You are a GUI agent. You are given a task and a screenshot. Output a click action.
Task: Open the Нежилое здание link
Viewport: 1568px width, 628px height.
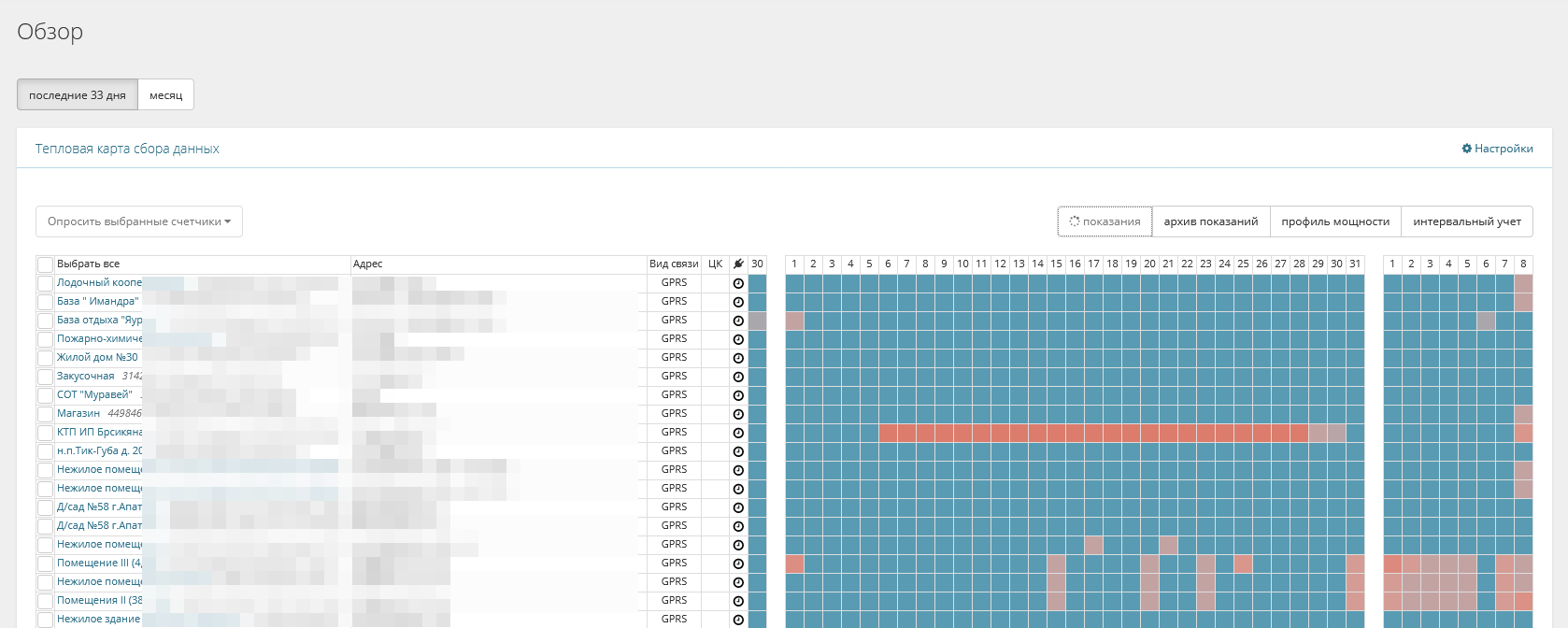(98, 619)
